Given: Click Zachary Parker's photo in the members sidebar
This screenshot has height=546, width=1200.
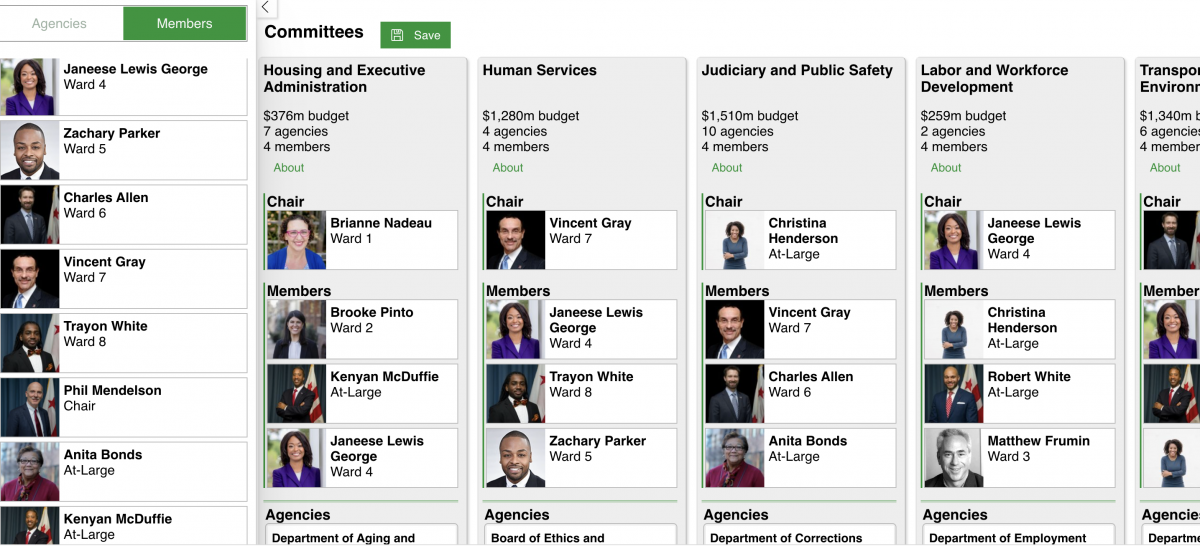Looking at the screenshot, I should 30,150.
